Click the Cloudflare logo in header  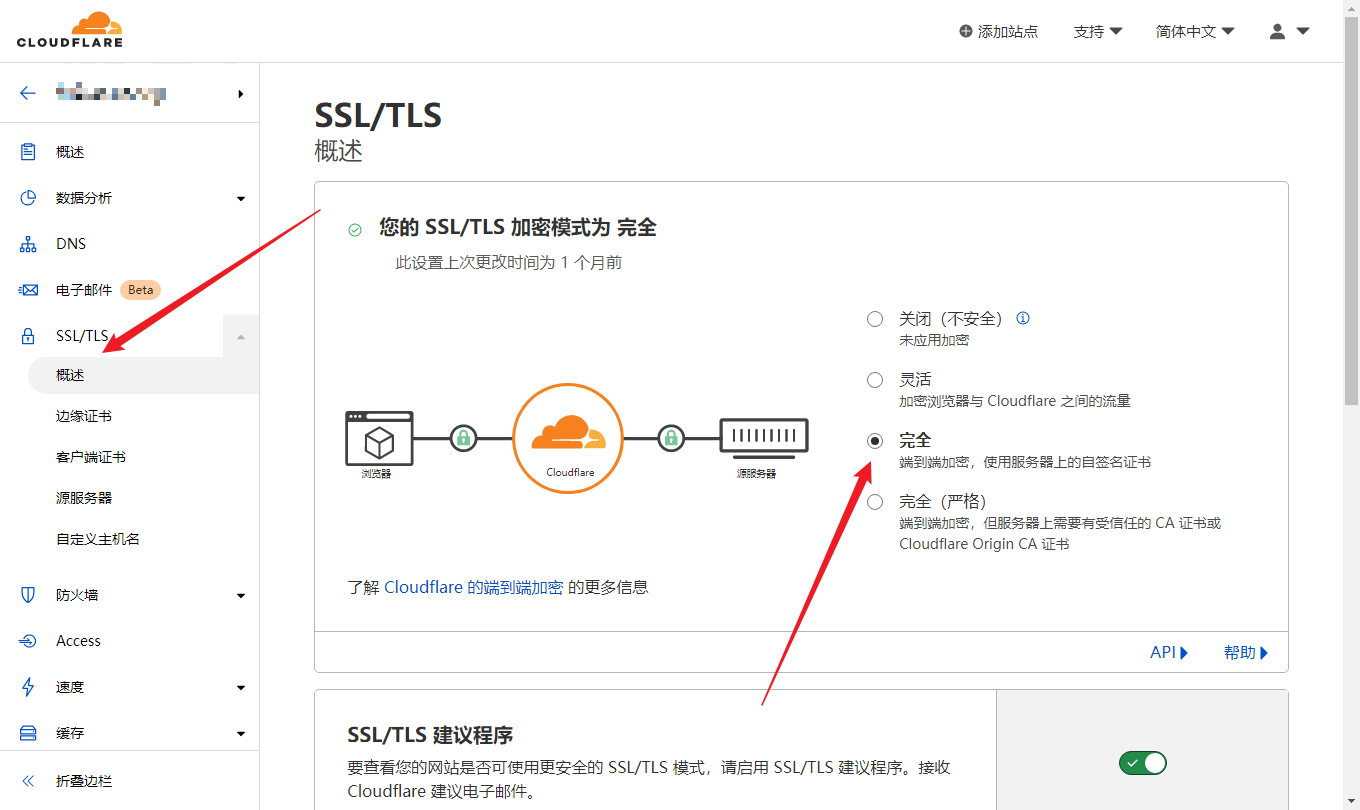(x=70, y=30)
